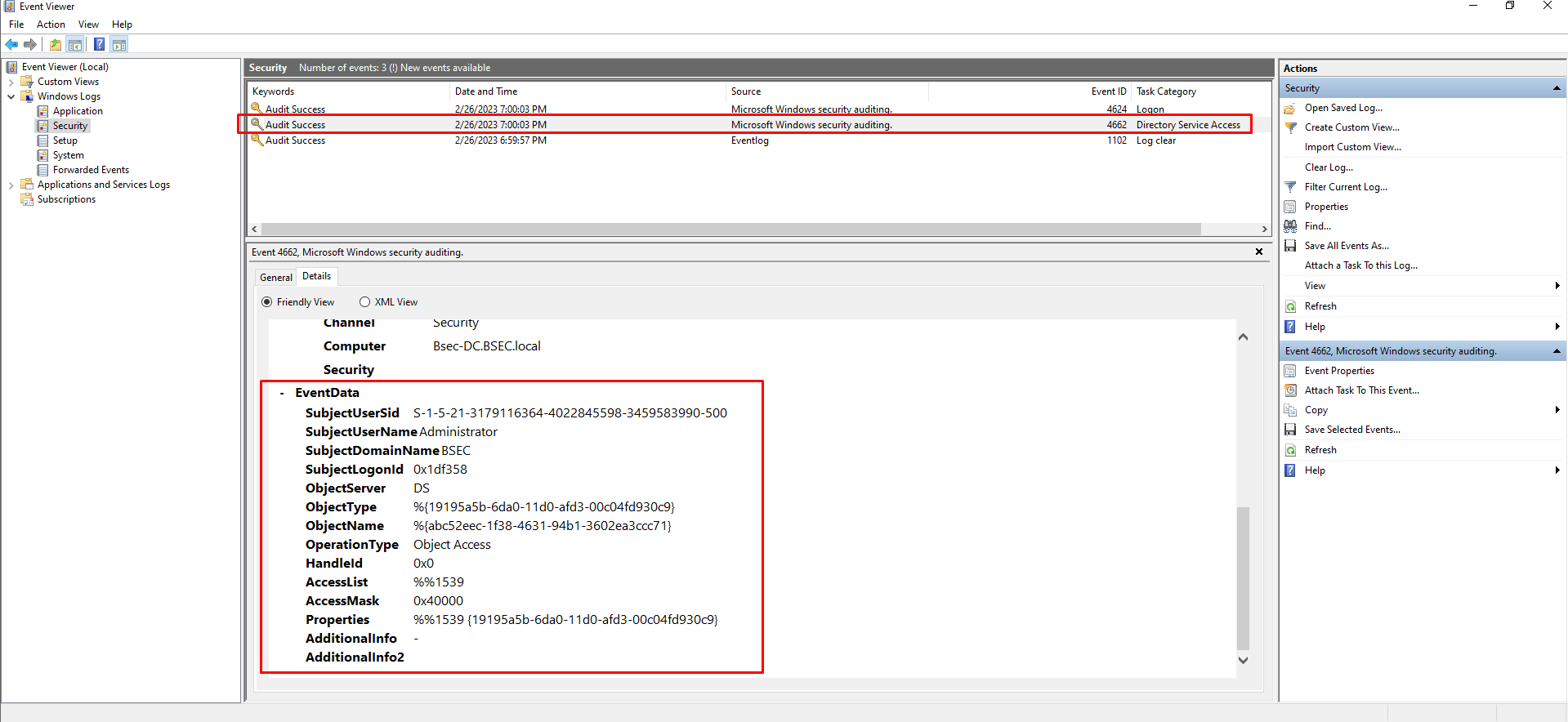Open the File menu
1568x722 pixels.
click(16, 25)
